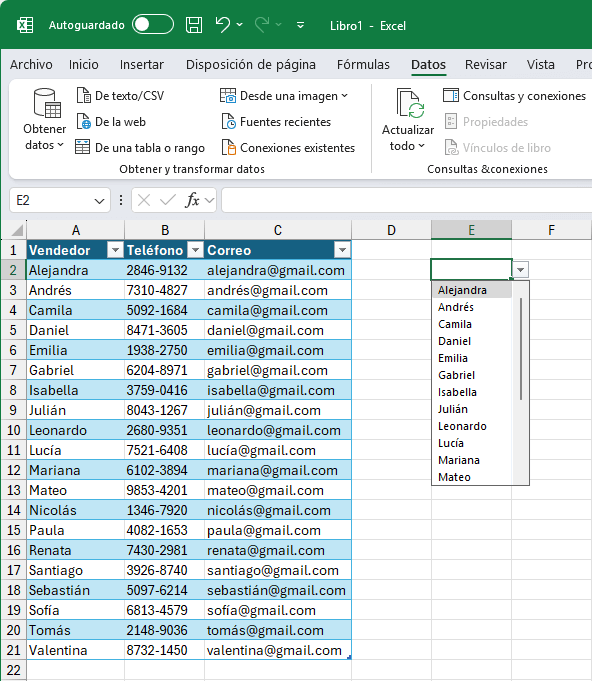Image resolution: width=592 pixels, height=681 pixels.
Task: Click the confirm checkmark formula button
Action: [168, 200]
